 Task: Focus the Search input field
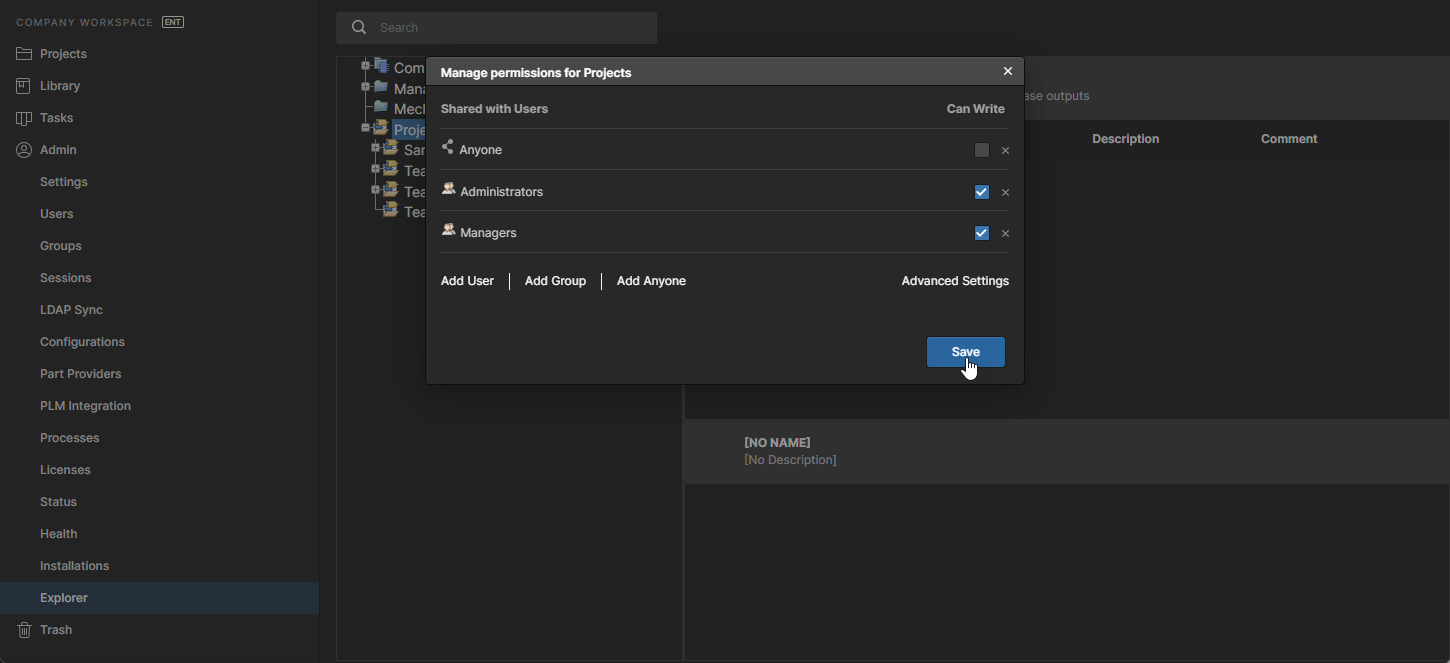[x=510, y=28]
